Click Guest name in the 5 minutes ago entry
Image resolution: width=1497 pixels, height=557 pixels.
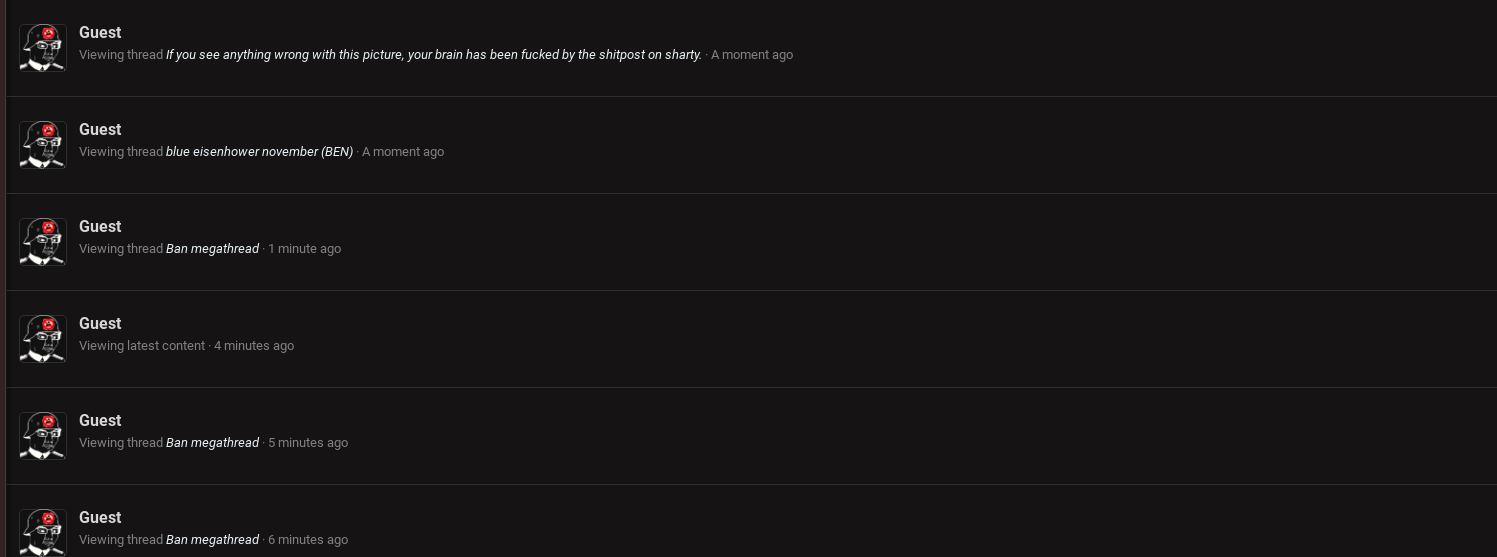[100, 421]
